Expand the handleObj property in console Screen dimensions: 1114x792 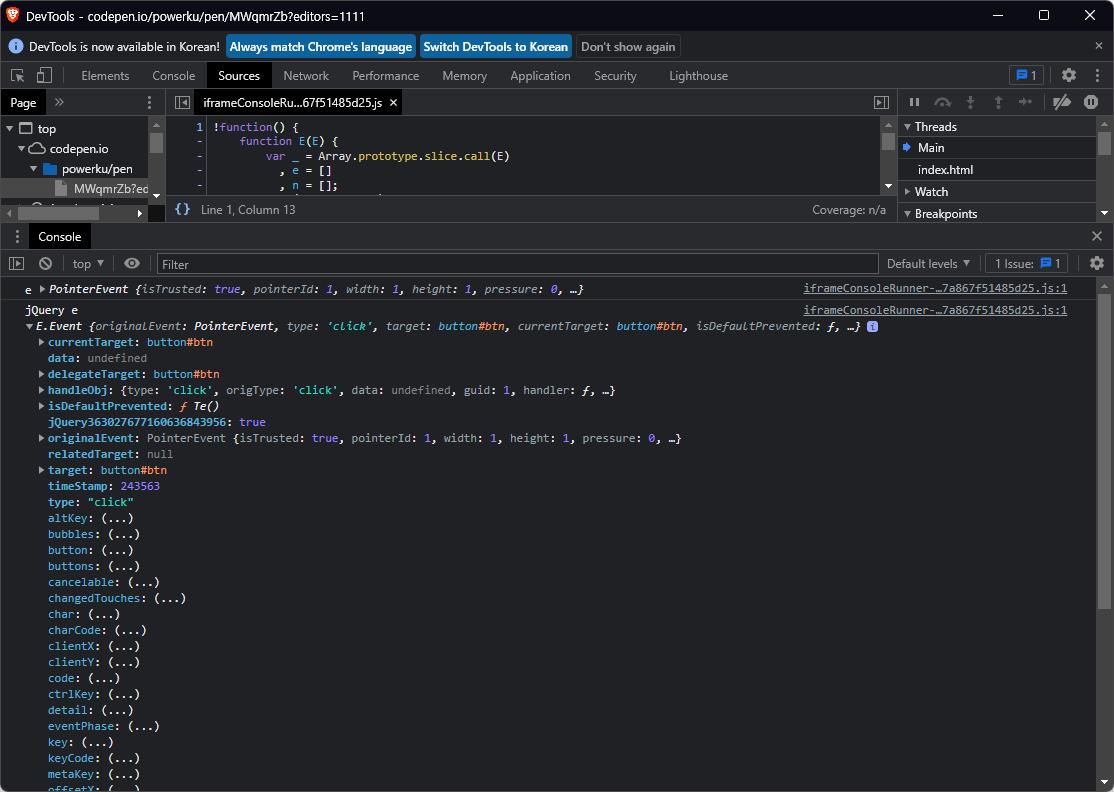42,391
